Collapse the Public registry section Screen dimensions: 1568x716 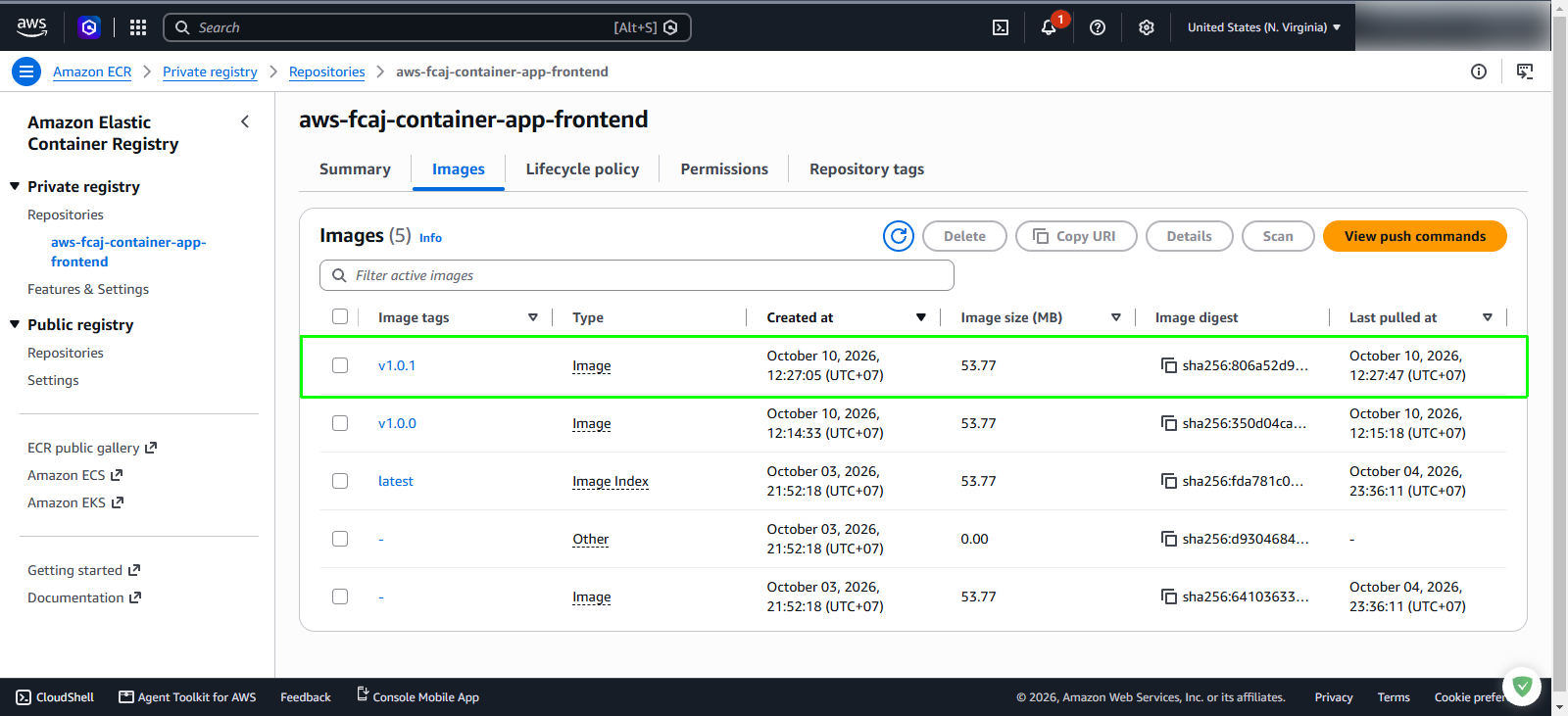(x=15, y=324)
